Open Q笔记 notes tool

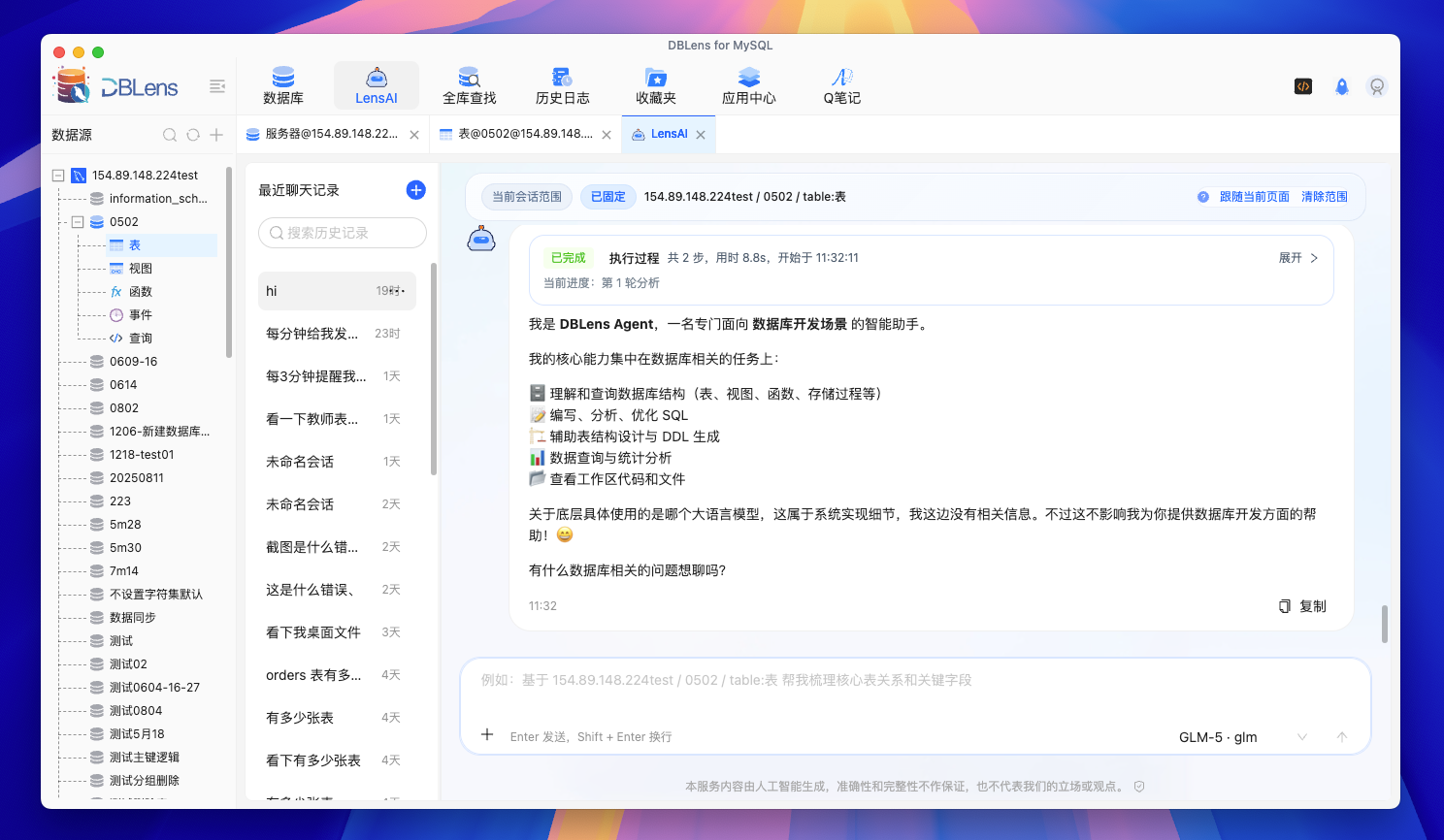tap(842, 85)
